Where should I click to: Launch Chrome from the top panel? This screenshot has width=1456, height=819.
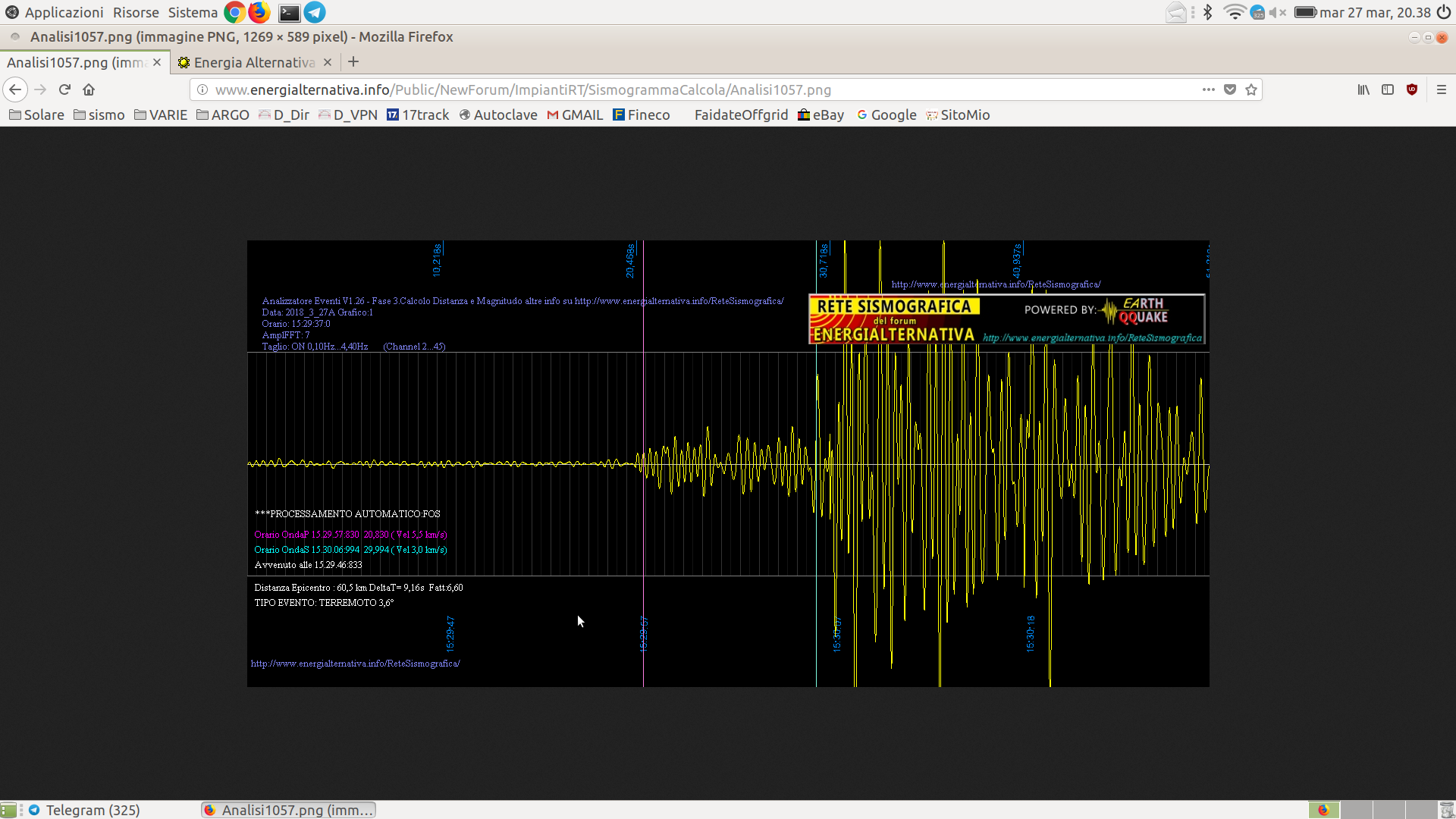point(234,12)
